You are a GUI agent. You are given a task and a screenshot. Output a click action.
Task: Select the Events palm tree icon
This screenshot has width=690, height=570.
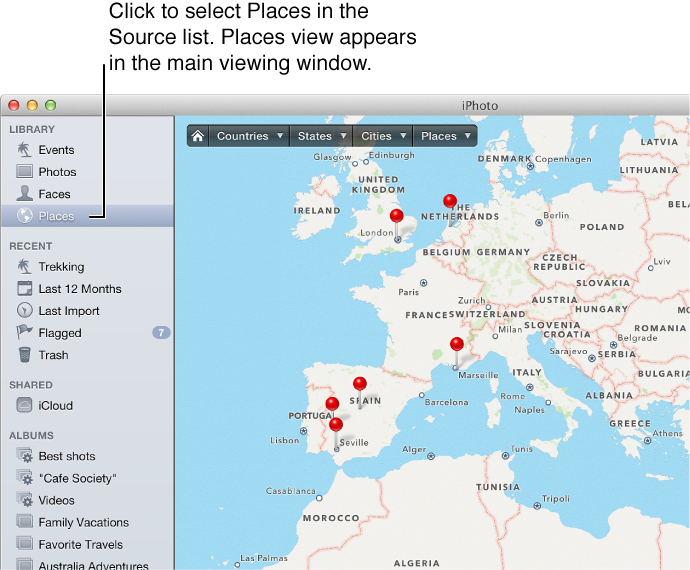click(x=24, y=150)
